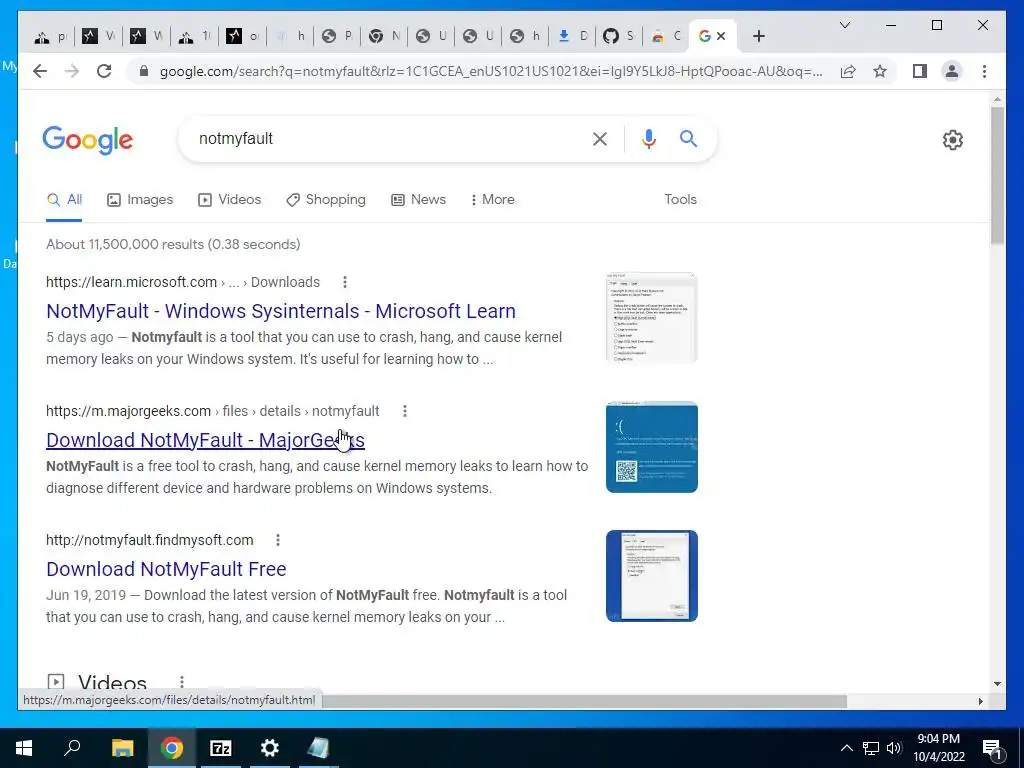Click horizontal scrollbar right arrow

[980, 701]
